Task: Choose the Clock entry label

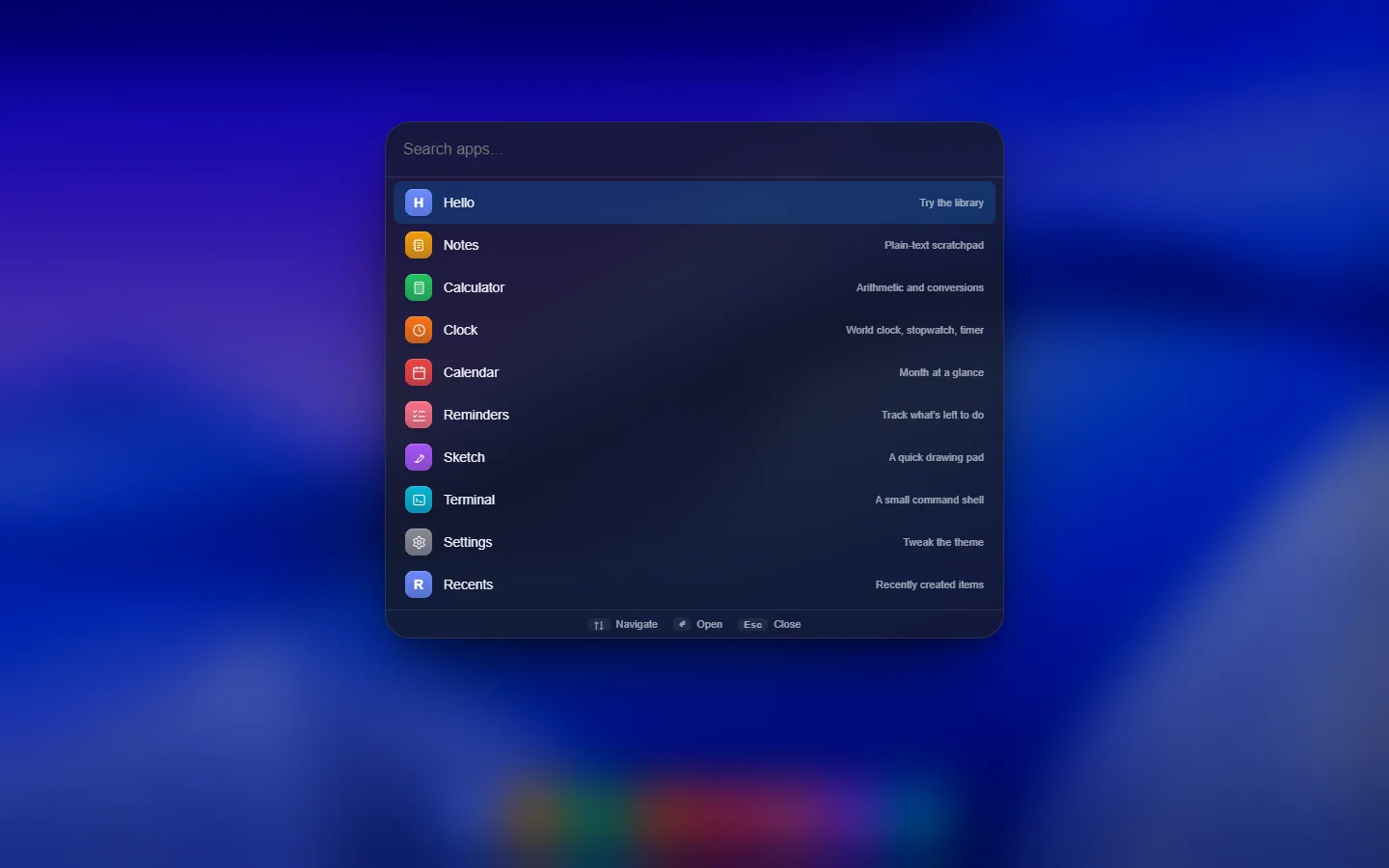Action: tap(461, 330)
